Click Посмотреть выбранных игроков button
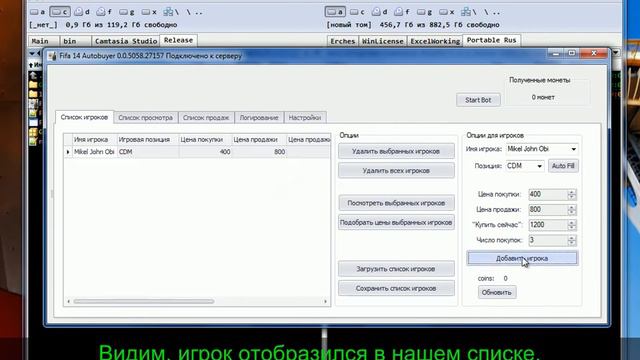The width and height of the screenshot is (640, 360). [396, 203]
